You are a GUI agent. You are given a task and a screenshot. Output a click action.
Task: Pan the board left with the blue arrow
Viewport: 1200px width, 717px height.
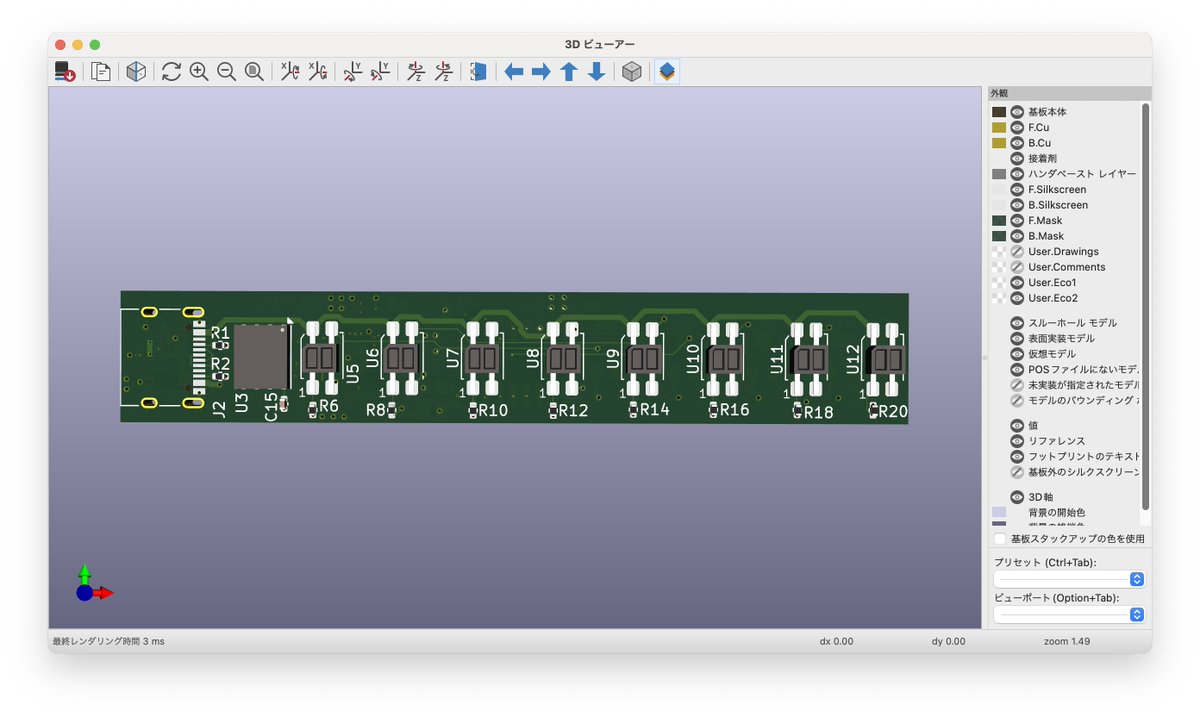click(x=514, y=72)
